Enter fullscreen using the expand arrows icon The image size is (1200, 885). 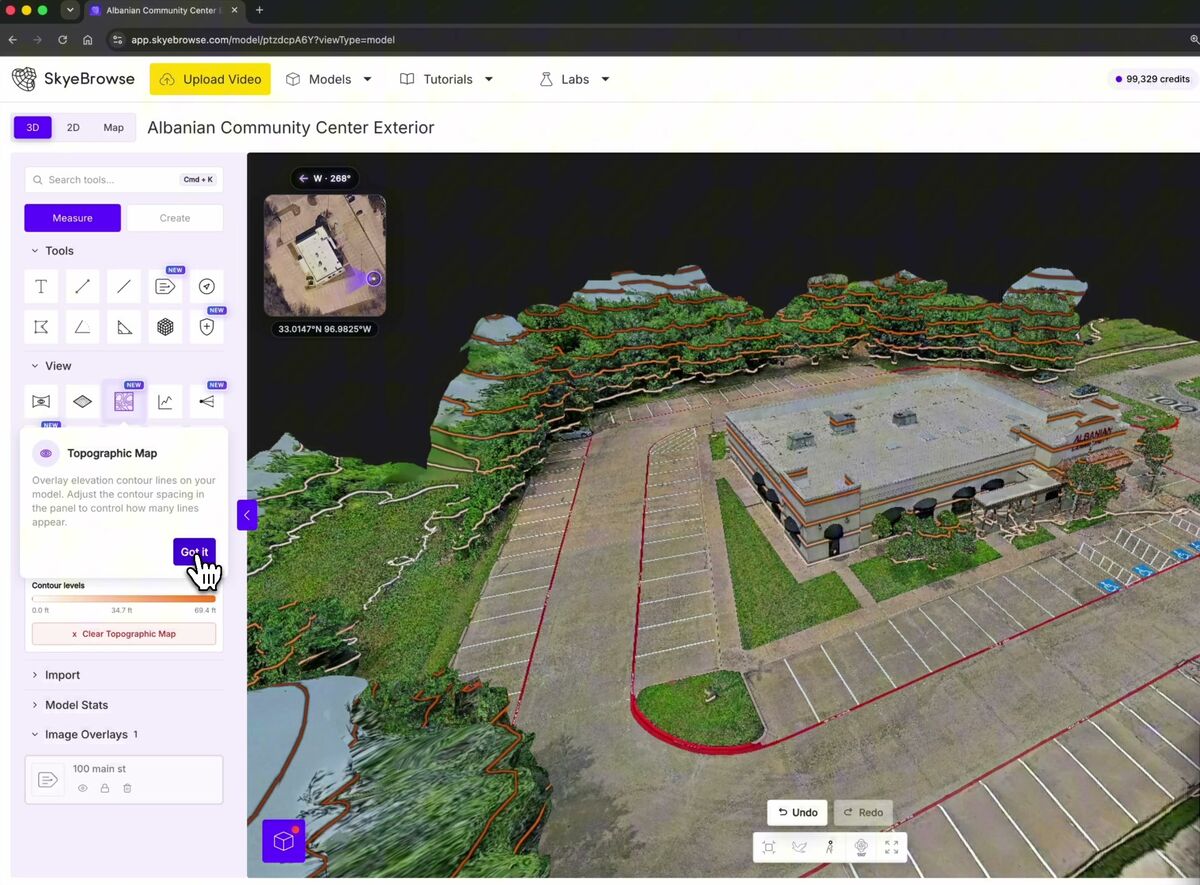tap(891, 847)
